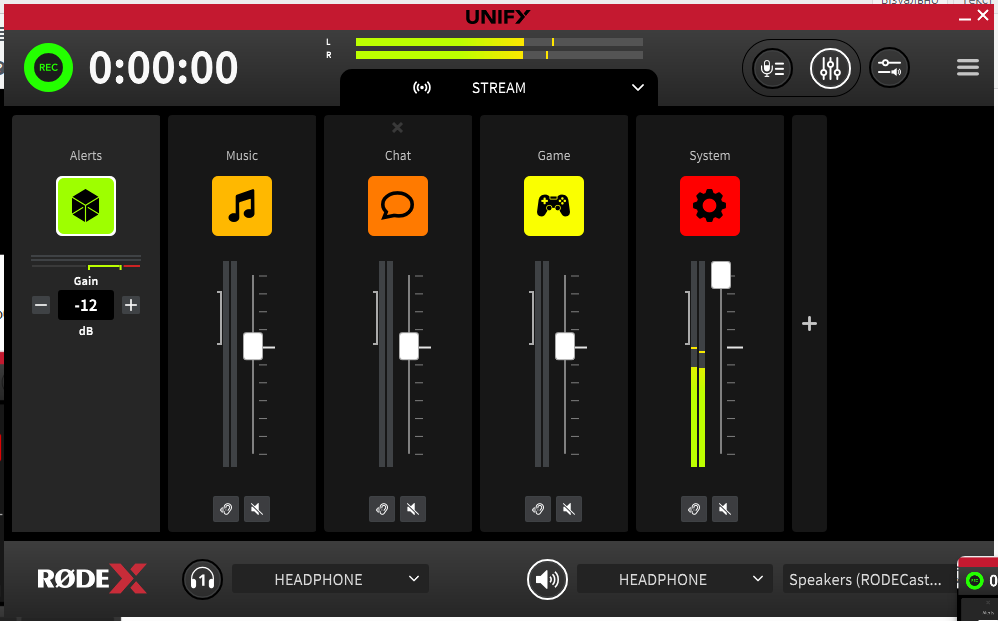
Task: Click the green REC record button
Action: pos(46,68)
